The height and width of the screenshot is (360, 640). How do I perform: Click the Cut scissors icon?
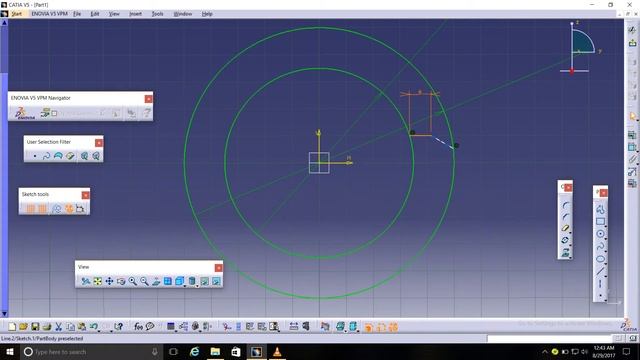pyautogui.click(x=58, y=327)
